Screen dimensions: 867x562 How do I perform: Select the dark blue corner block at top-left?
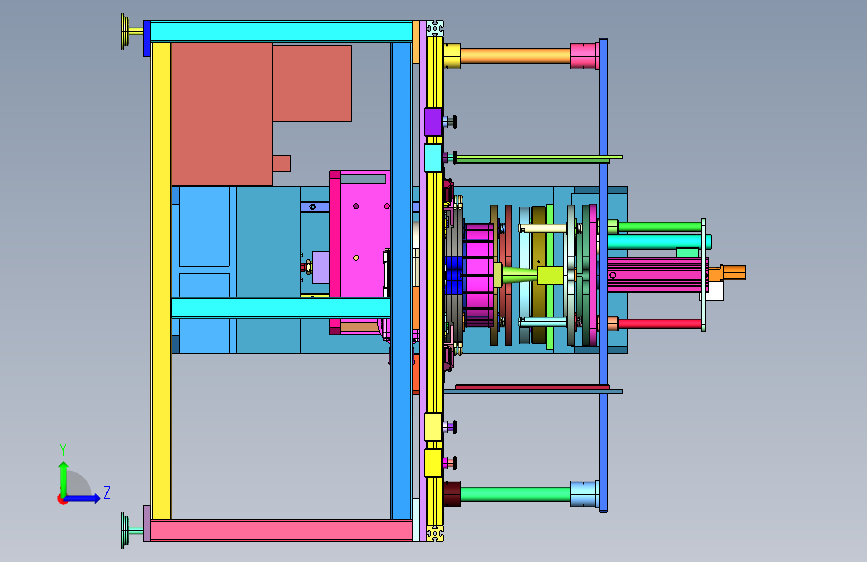[147, 38]
